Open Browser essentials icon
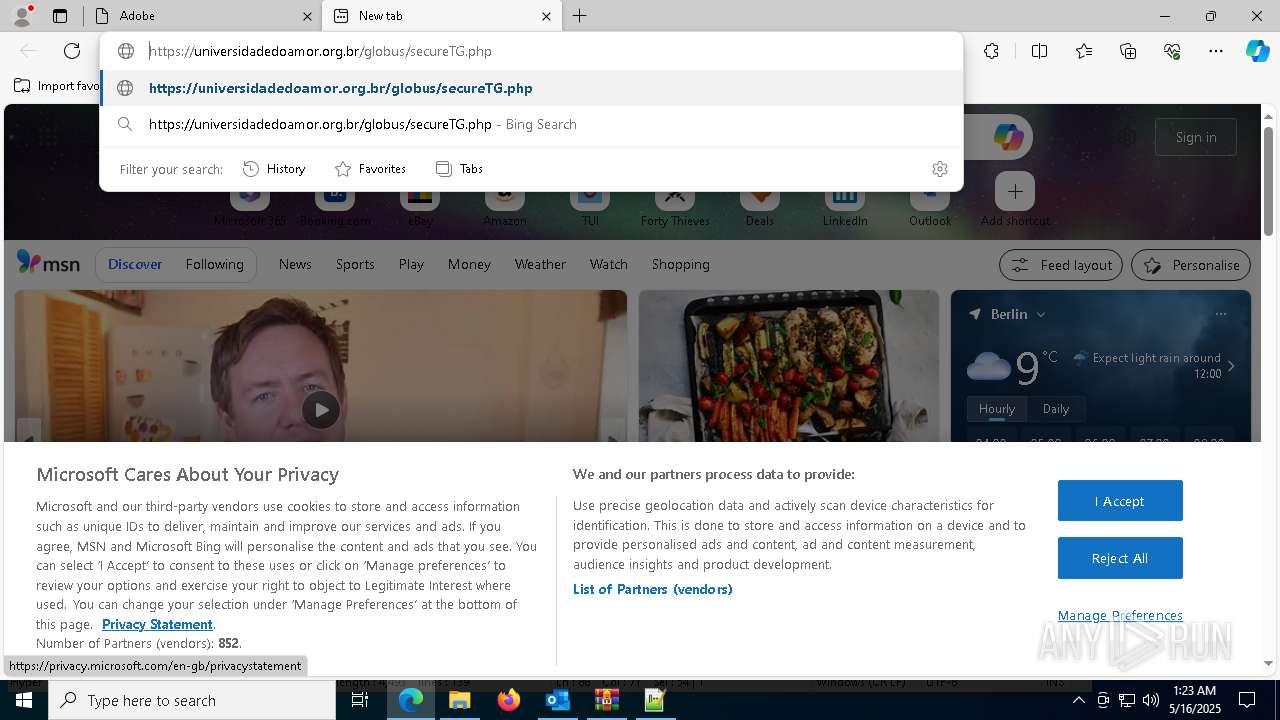This screenshot has width=1280, height=720. [1172, 51]
